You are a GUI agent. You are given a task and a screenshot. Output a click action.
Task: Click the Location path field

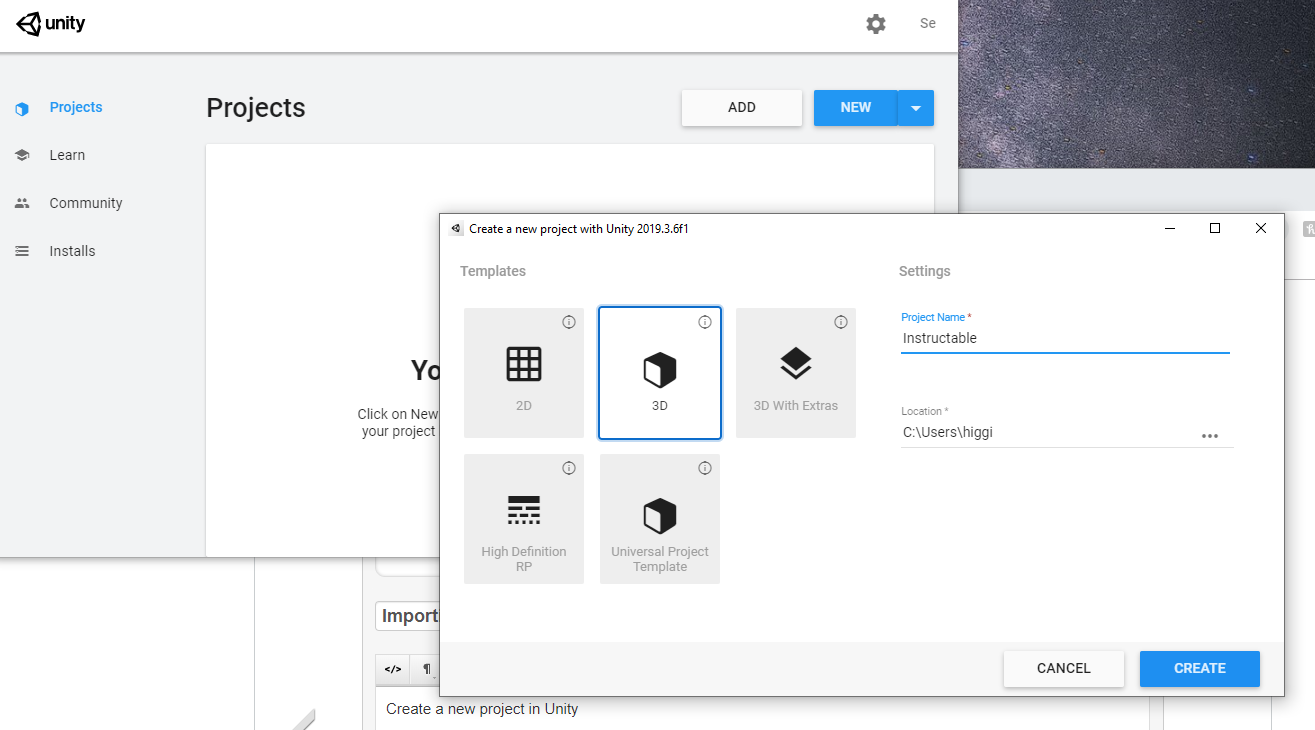(1048, 433)
